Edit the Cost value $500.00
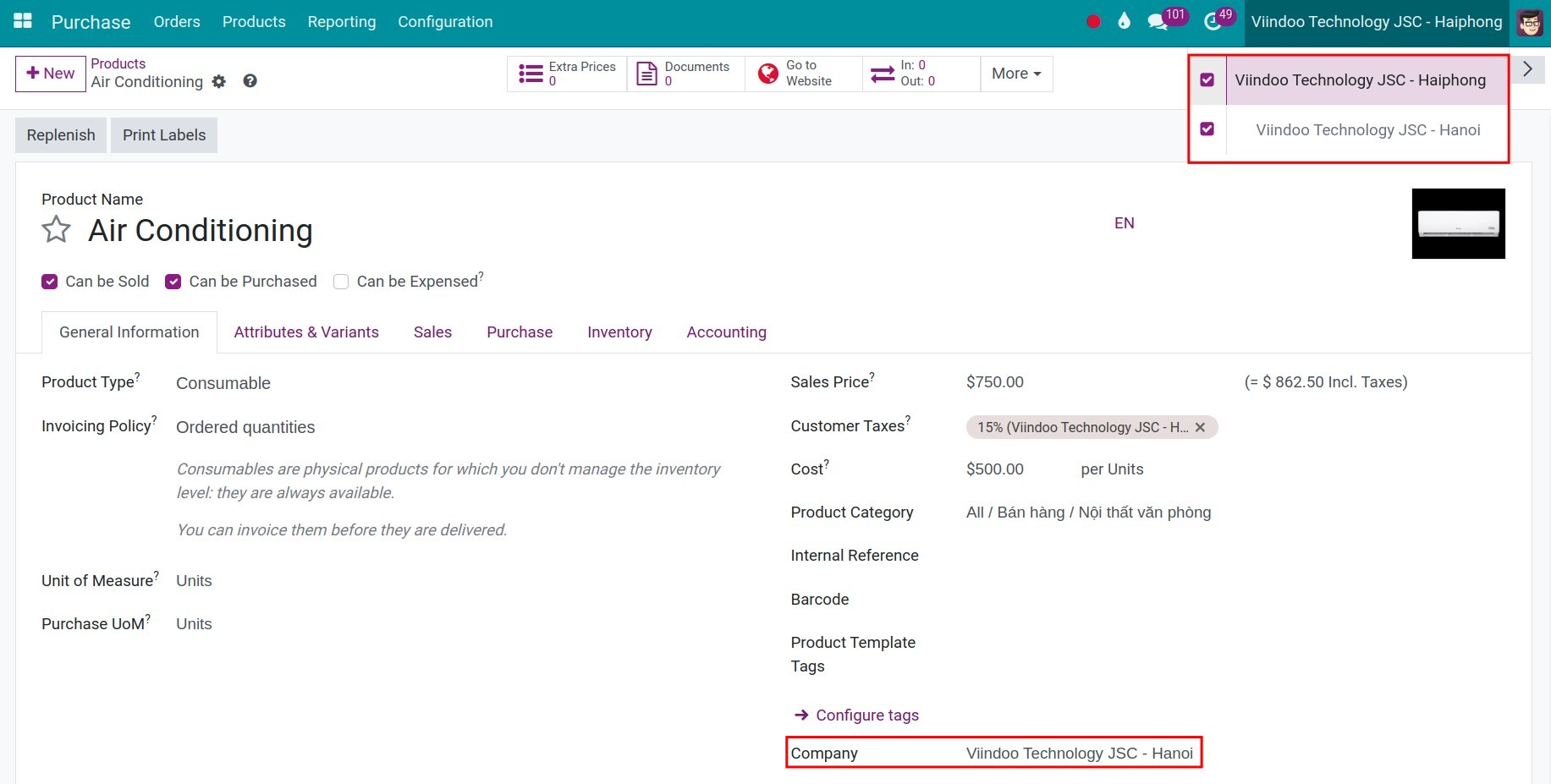The width and height of the screenshot is (1551, 784). pos(995,469)
